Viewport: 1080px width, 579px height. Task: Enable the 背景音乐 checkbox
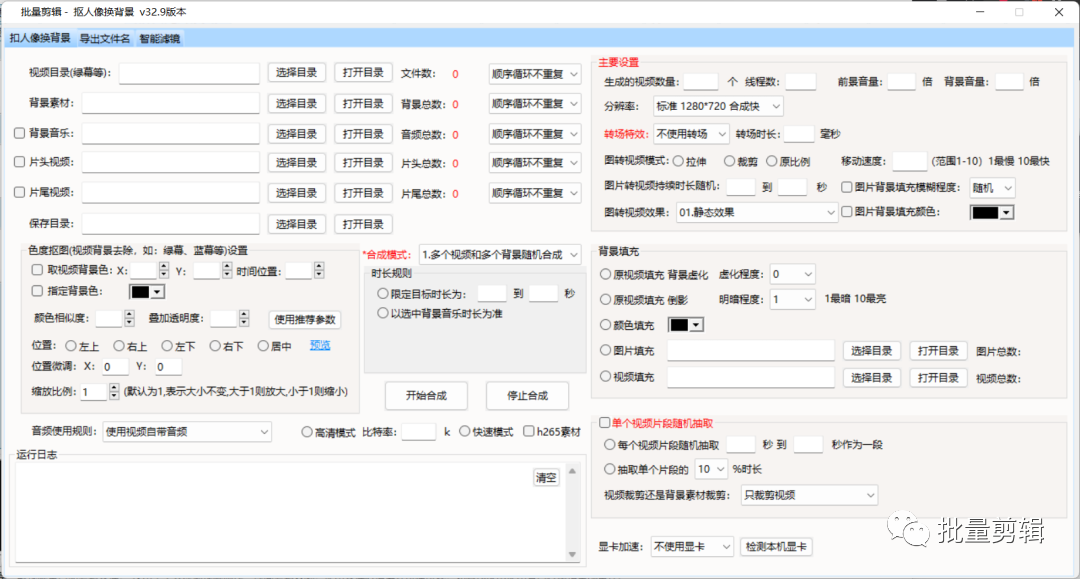coord(19,134)
